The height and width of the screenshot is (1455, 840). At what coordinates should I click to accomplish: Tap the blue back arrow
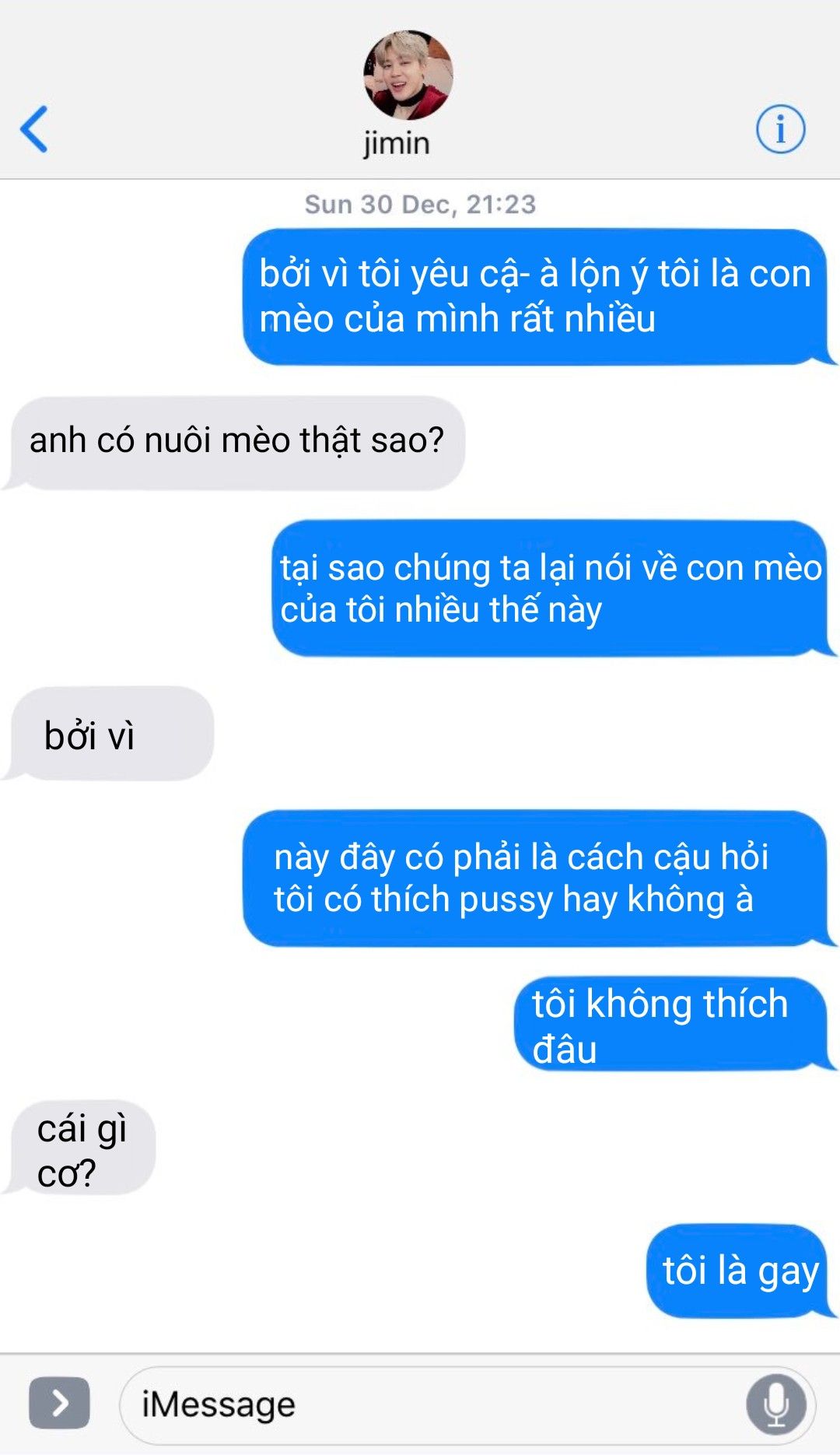[x=34, y=129]
